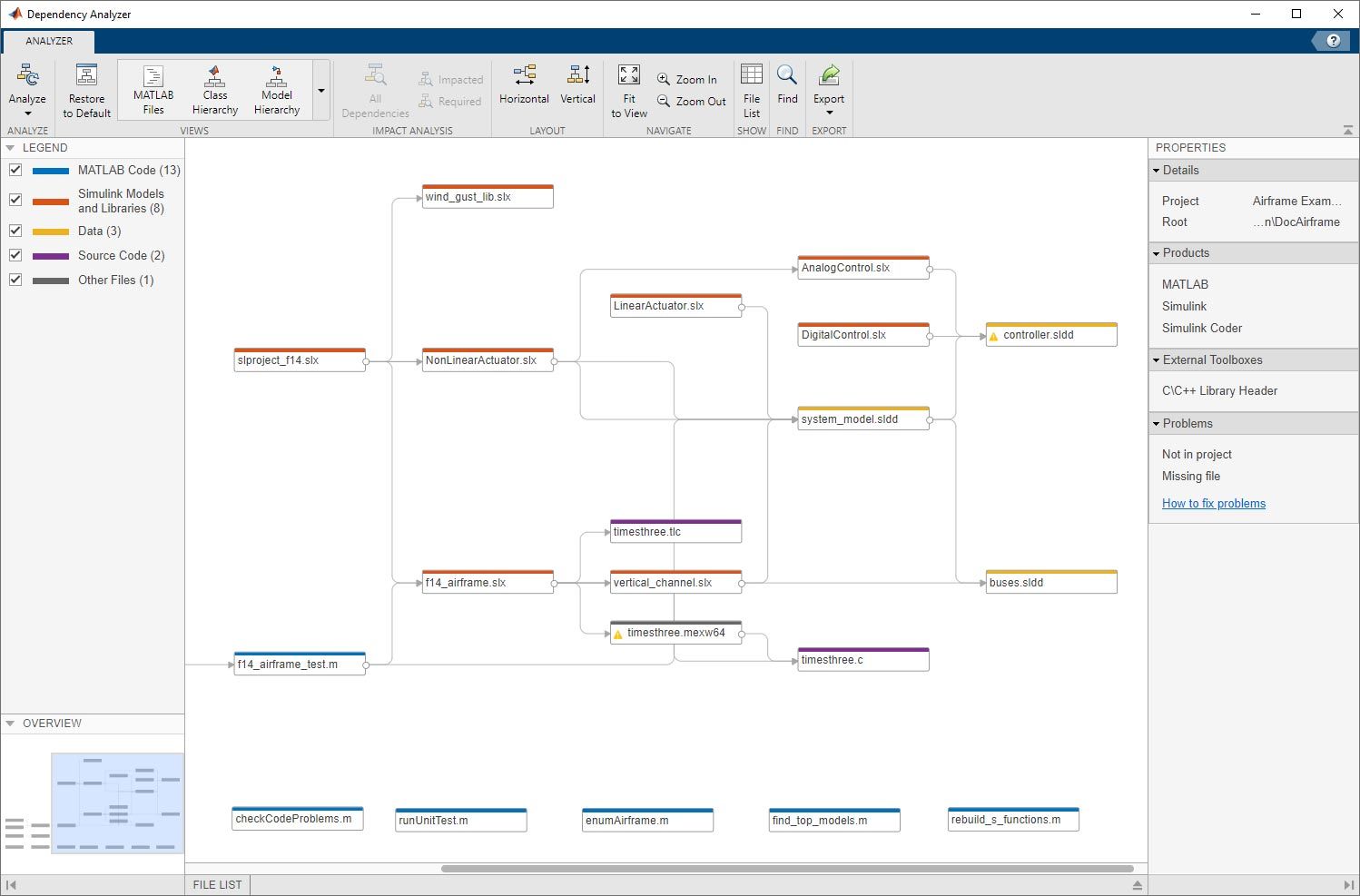Select the ANALYZER ribbon tab

pyautogui.click(x=49, y=41)
